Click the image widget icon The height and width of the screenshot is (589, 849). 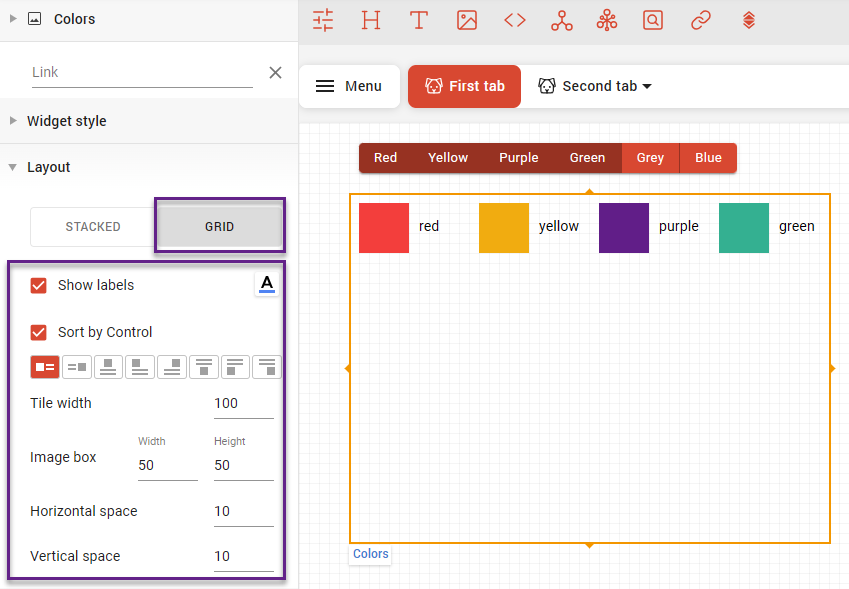pyautogui.click(x=467, y=20)
